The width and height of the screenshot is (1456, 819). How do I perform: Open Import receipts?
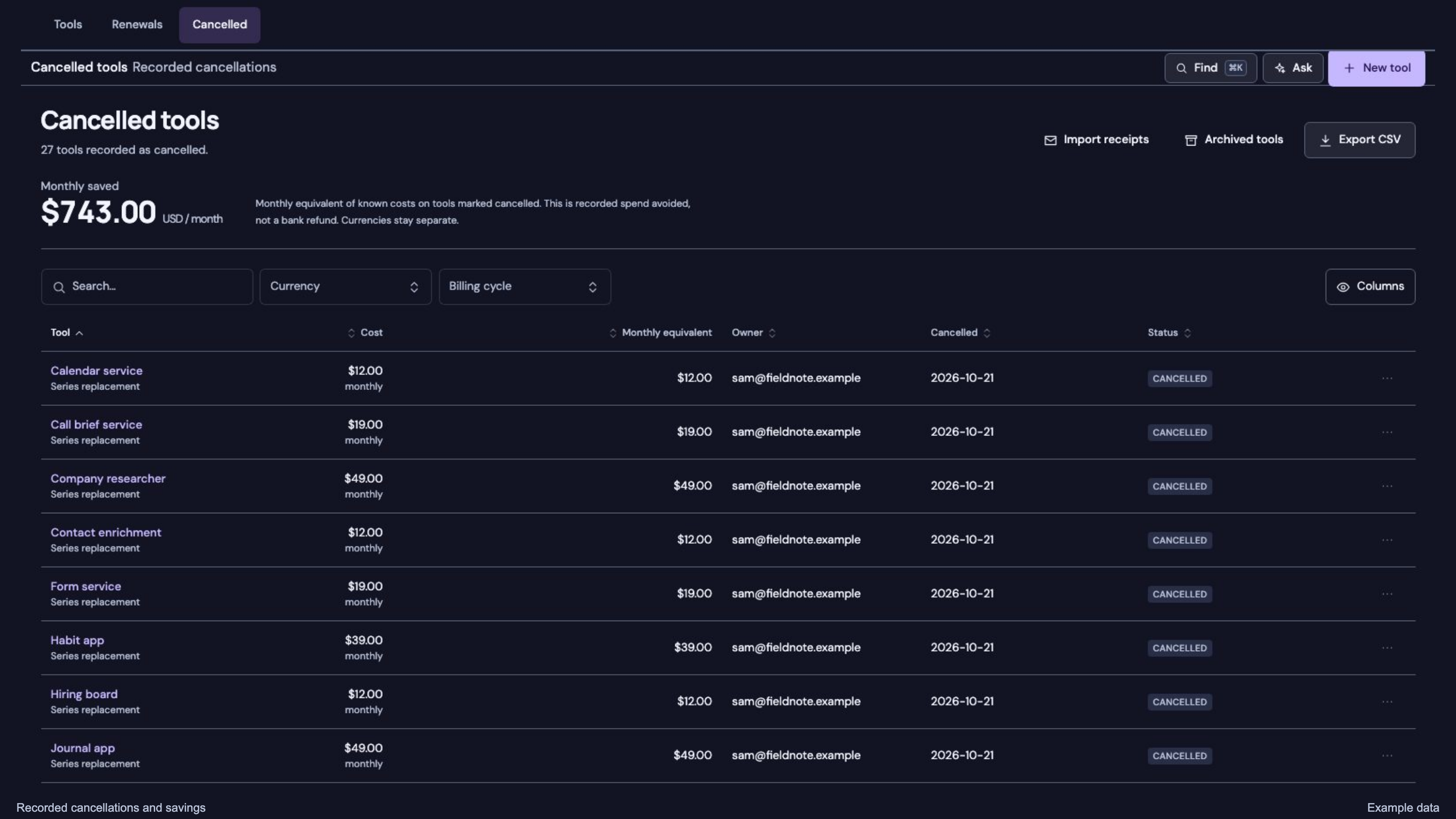point(1096,140)
